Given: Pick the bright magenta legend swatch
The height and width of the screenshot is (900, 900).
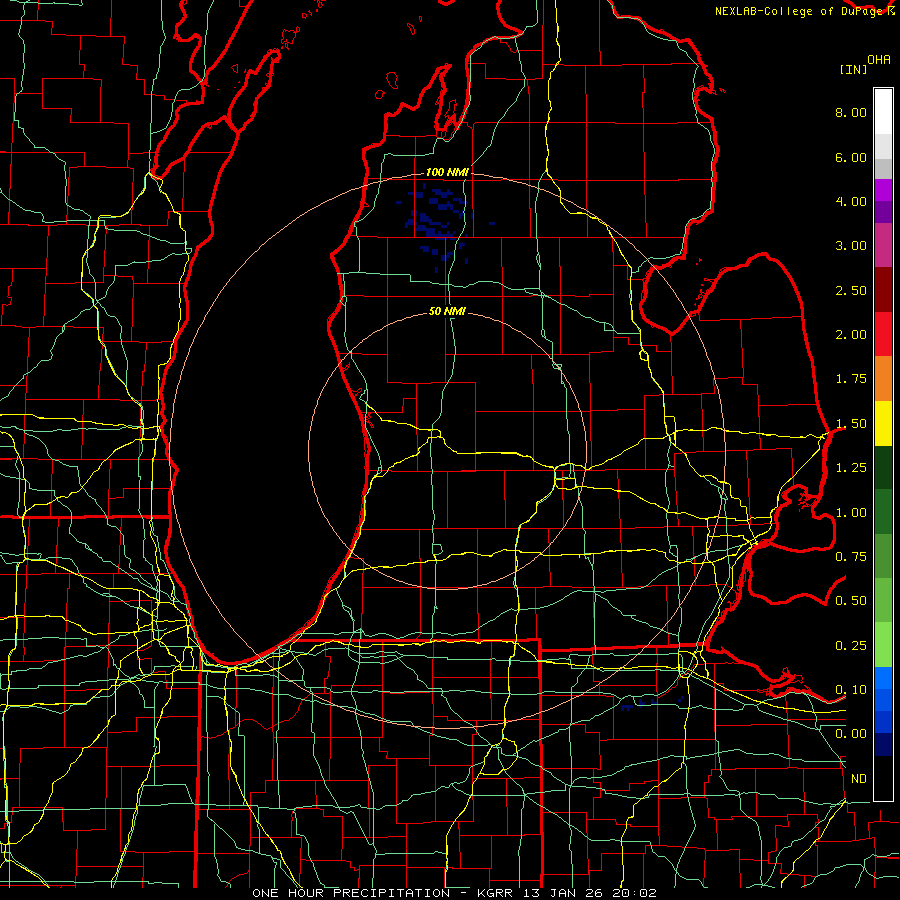Looking at the screenshot, I should pos(883,190).
